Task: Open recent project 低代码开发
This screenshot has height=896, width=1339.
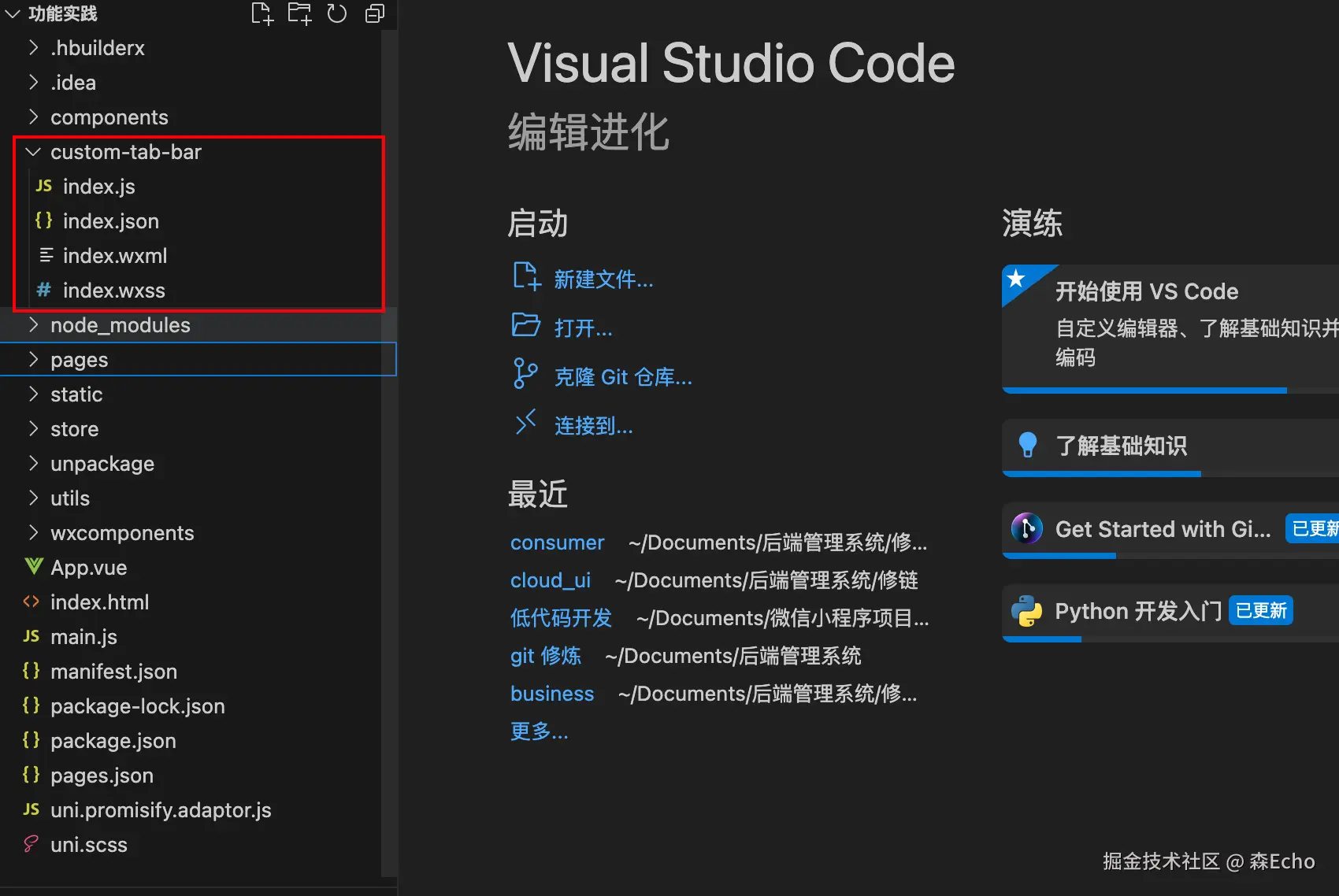Action: pyautogui.click(x=561, y=618)
